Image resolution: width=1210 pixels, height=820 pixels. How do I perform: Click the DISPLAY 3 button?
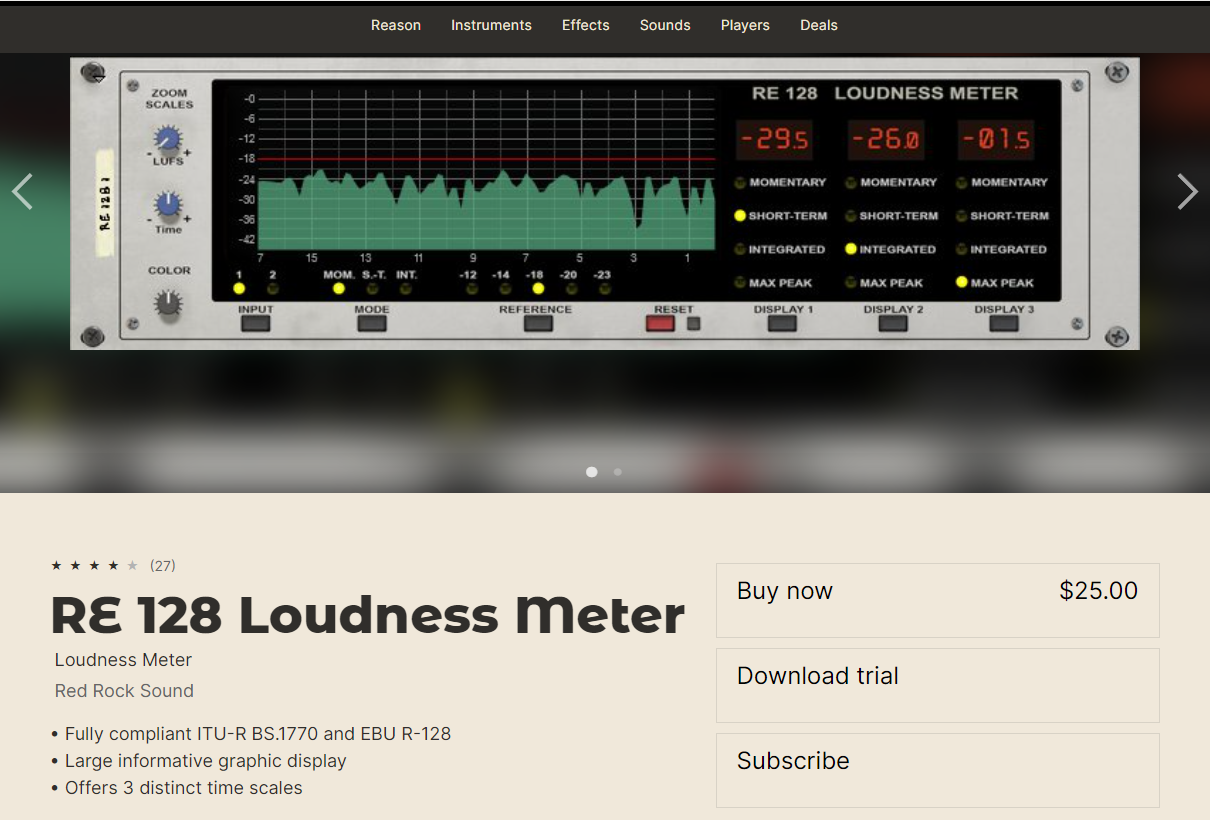[1004, 323]
